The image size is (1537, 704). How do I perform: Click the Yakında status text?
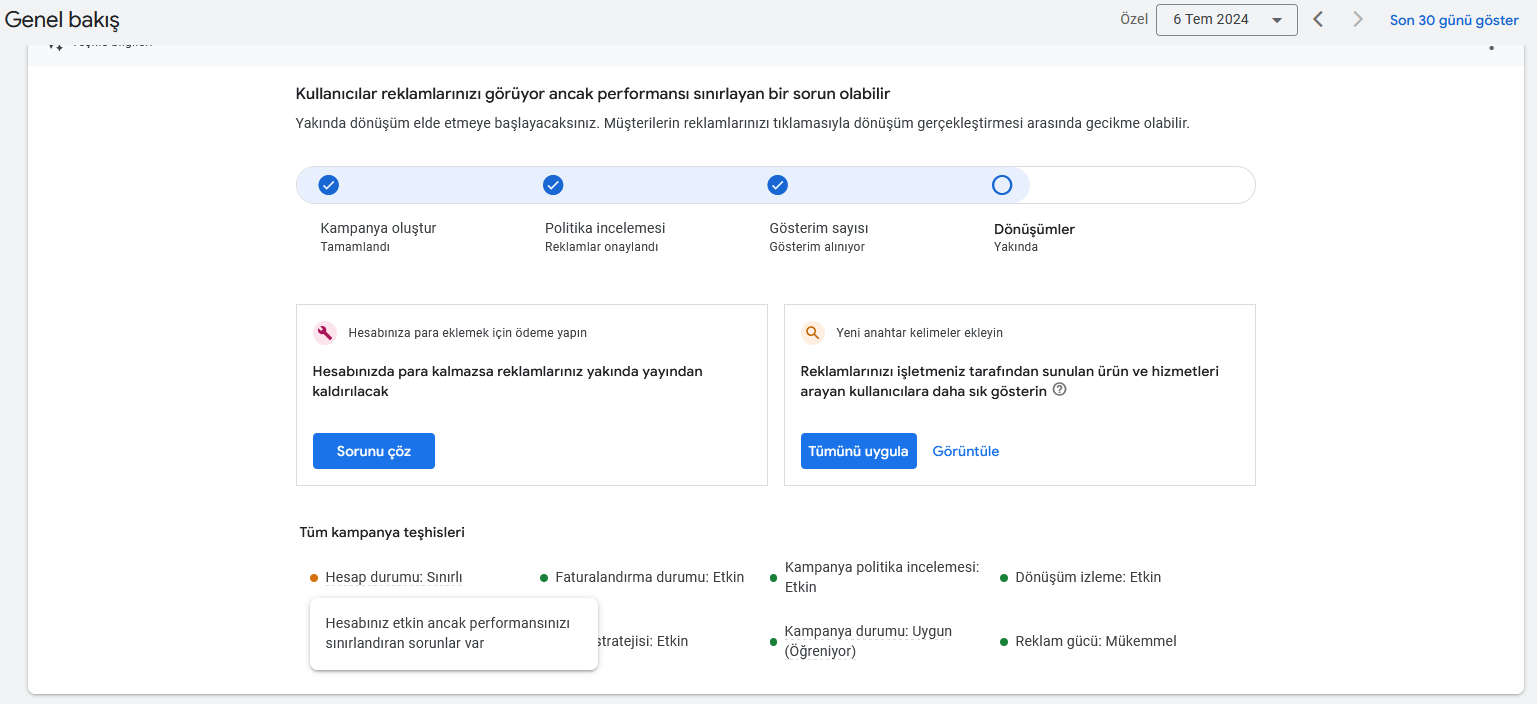point(1016,247)
